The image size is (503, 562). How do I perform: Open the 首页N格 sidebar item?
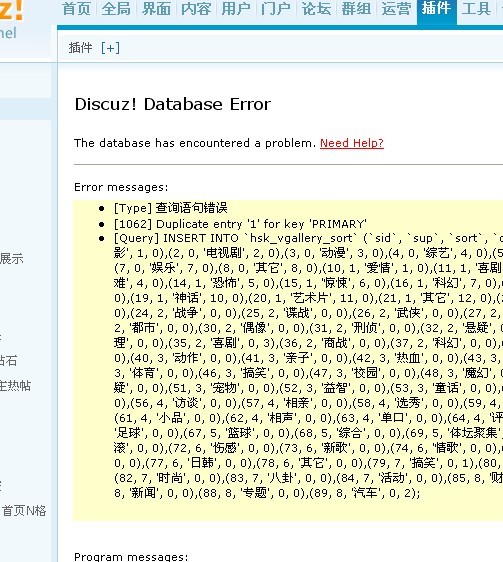24,510
